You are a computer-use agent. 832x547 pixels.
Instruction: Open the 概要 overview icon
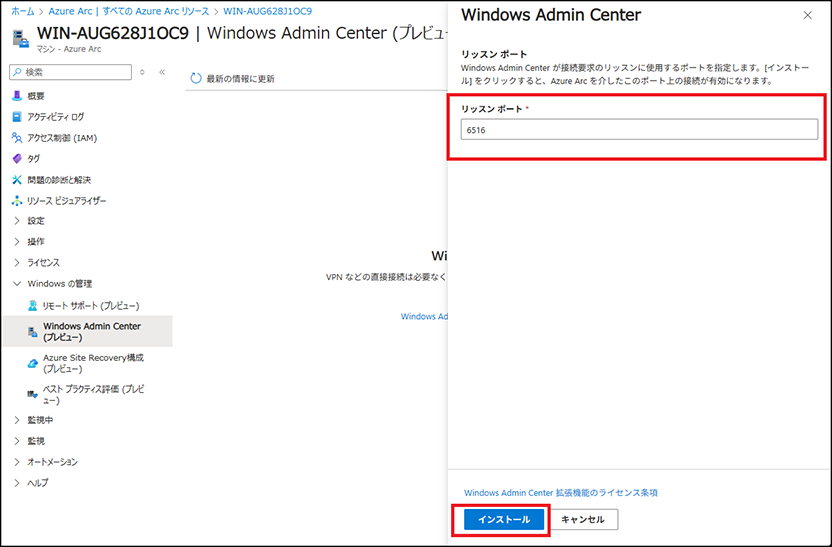point(17,96)
